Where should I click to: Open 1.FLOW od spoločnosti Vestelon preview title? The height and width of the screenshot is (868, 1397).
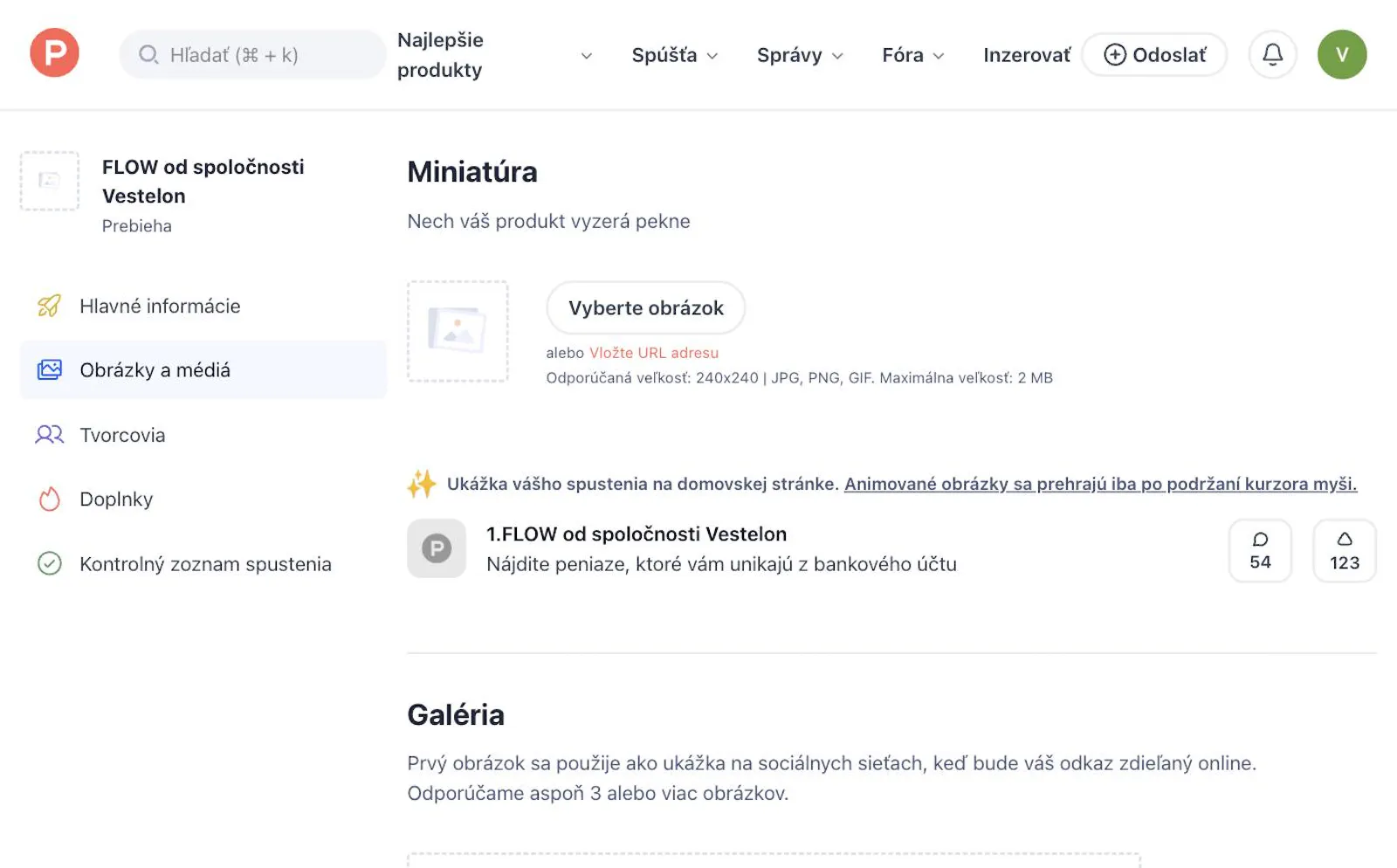[637, 534]
